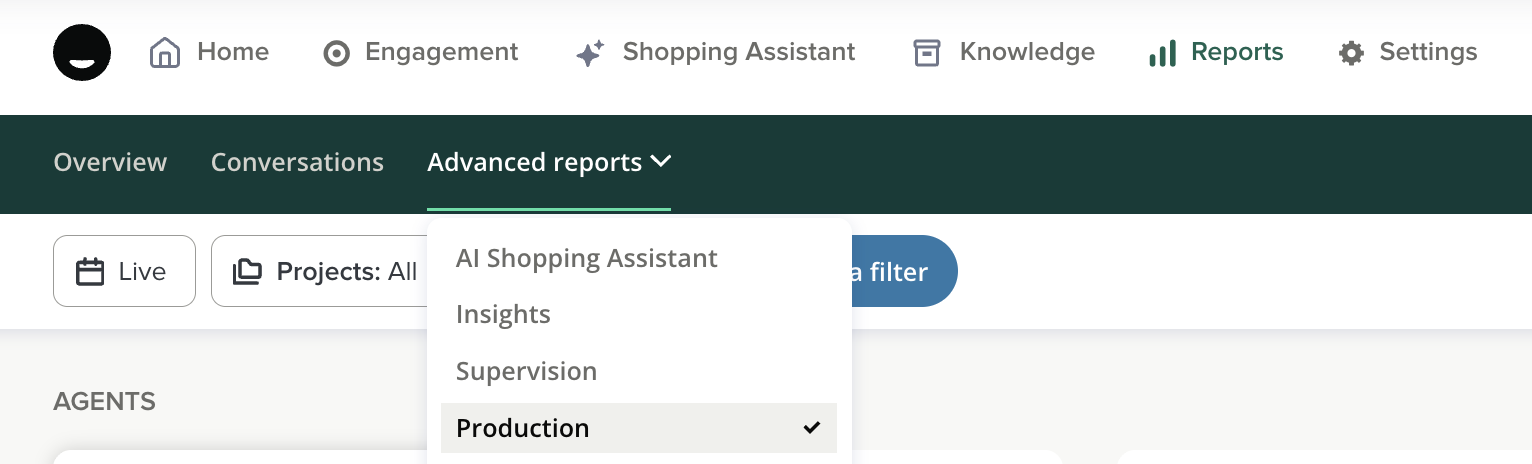Open Settings via the gear icon
Viewport: 1532px width, 464px height.
pos(1351,53)
